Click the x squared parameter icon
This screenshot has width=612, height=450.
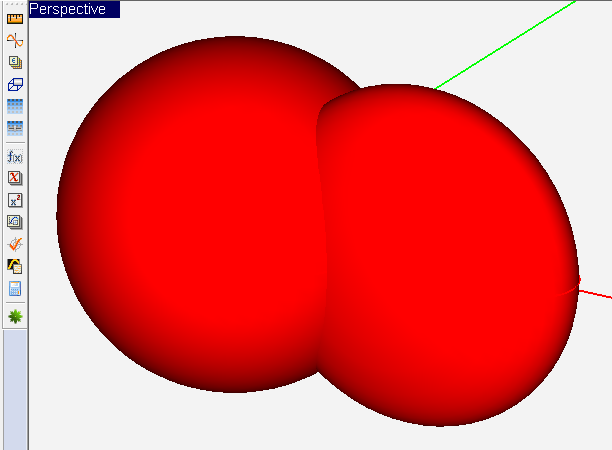[x=15, y=201]
